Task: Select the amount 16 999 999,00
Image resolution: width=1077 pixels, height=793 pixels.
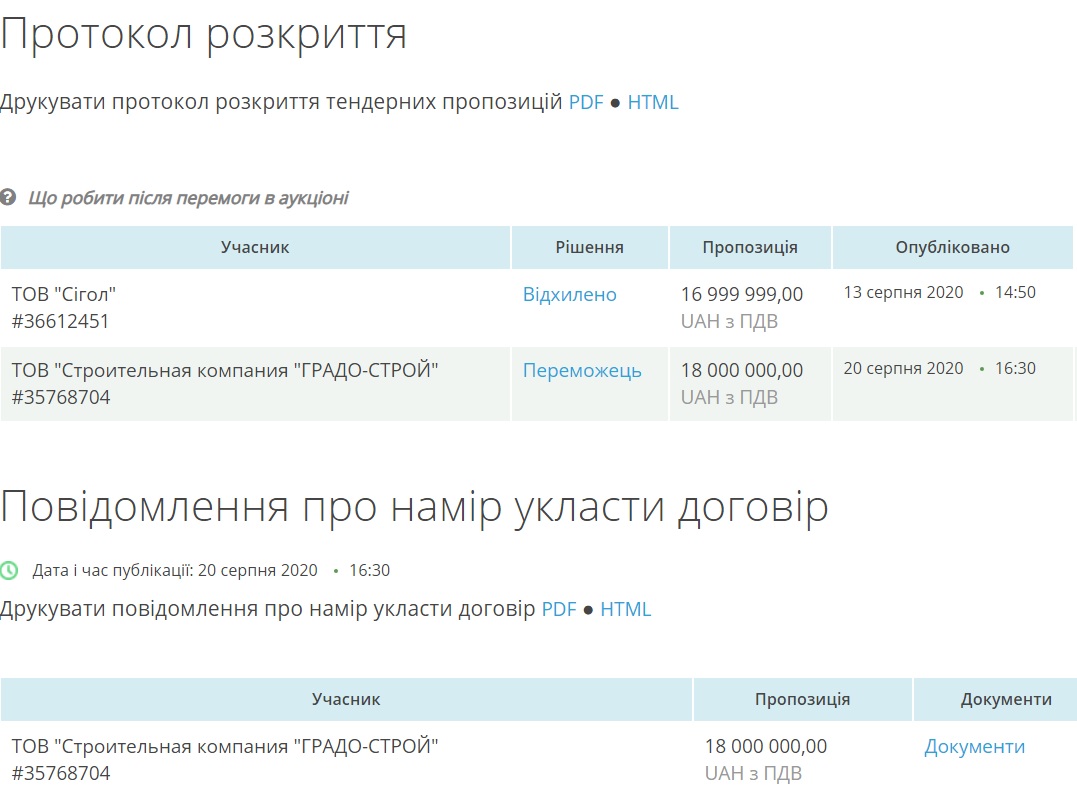Action: click(742, 295)
